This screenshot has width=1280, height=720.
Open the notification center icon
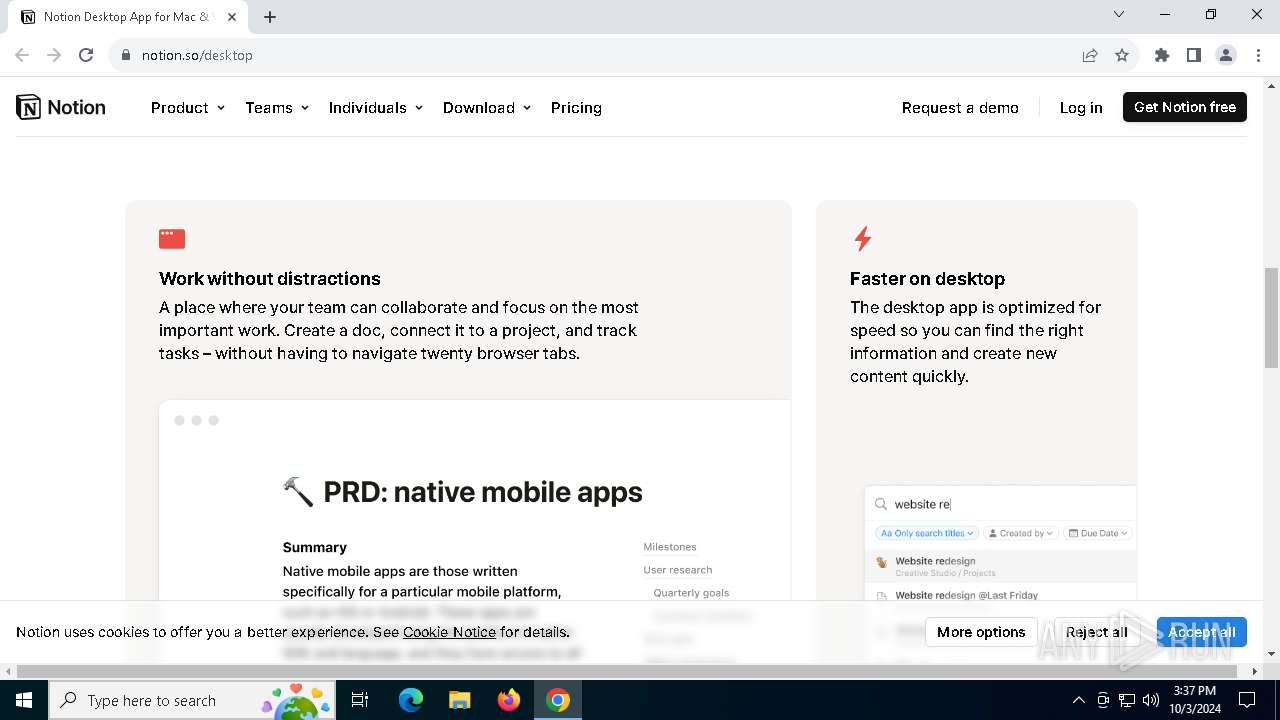pos(1247,700)
